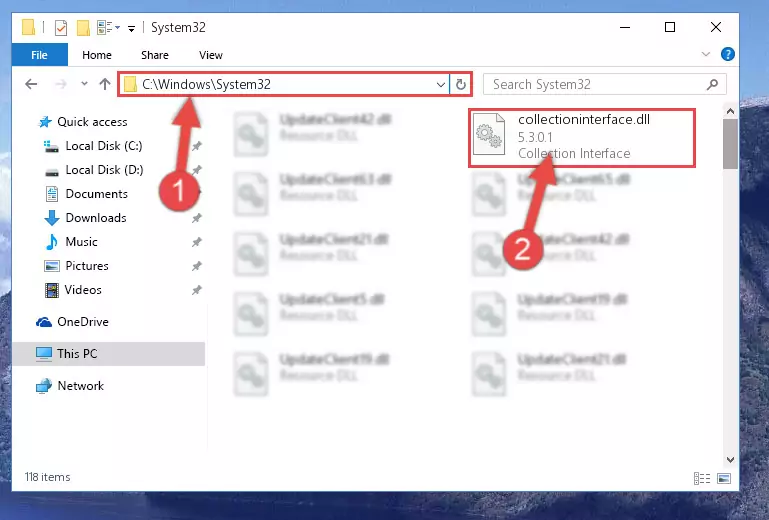The image size is (769, 520).
Task: Switch to the Home ribbon tab
Action: tap(97, 55)
